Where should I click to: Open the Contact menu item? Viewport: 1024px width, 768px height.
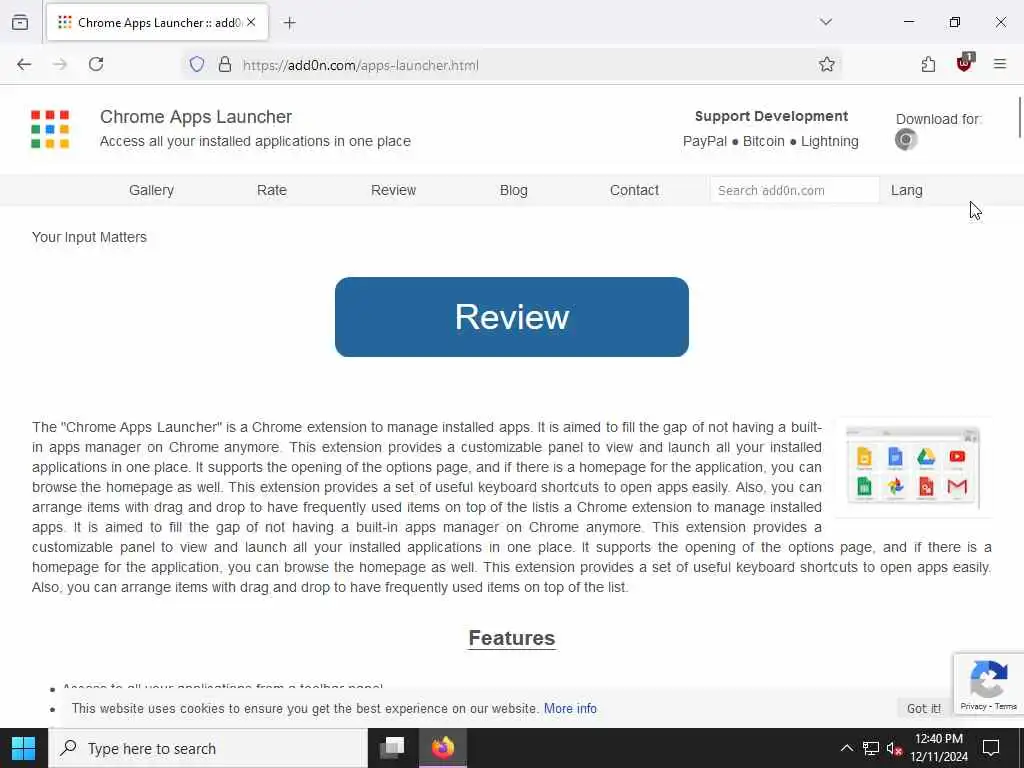[634, 190]
